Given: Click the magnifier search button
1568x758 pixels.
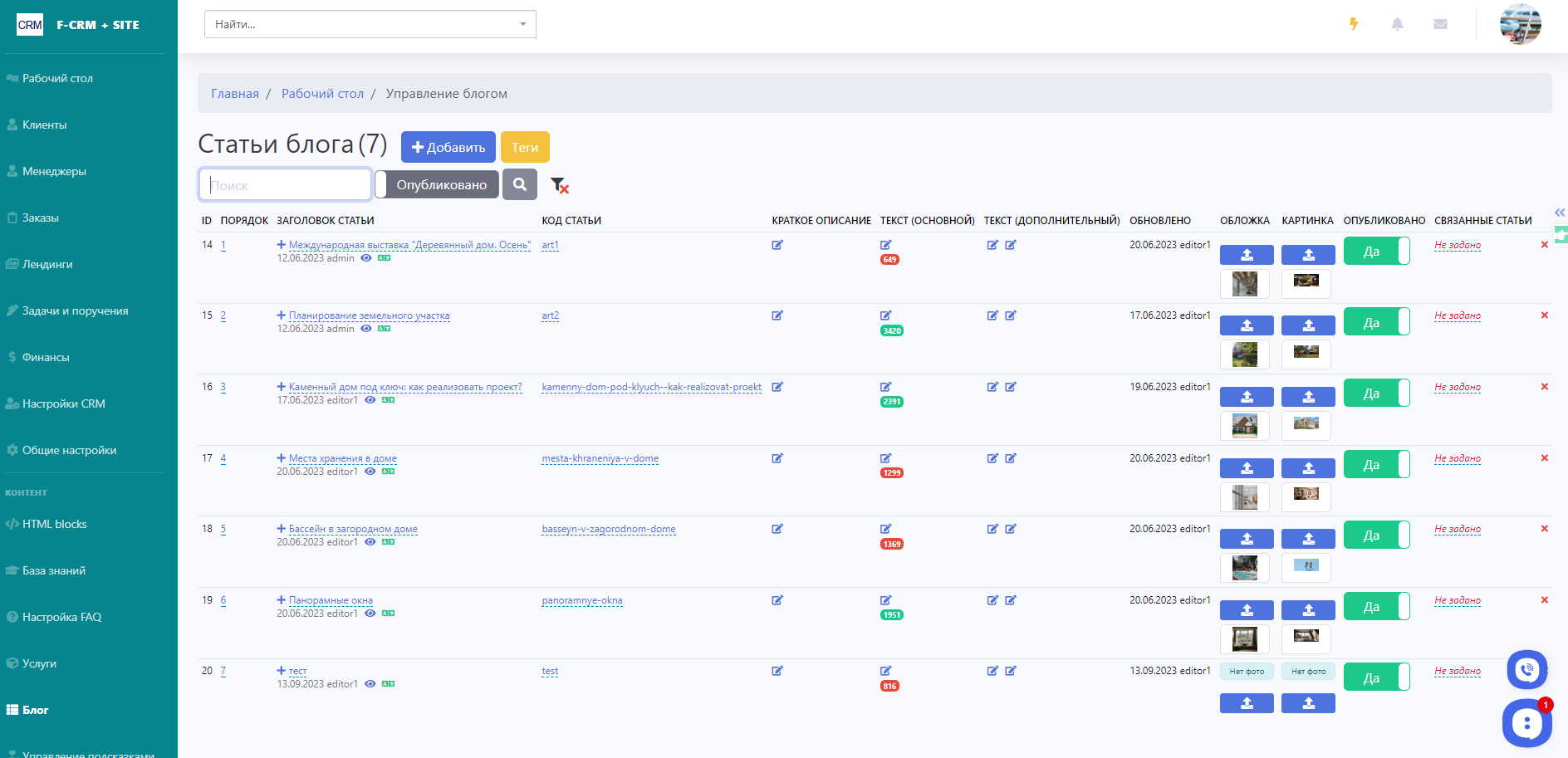Looking at the screenshot, I should (x=520, y=184).
